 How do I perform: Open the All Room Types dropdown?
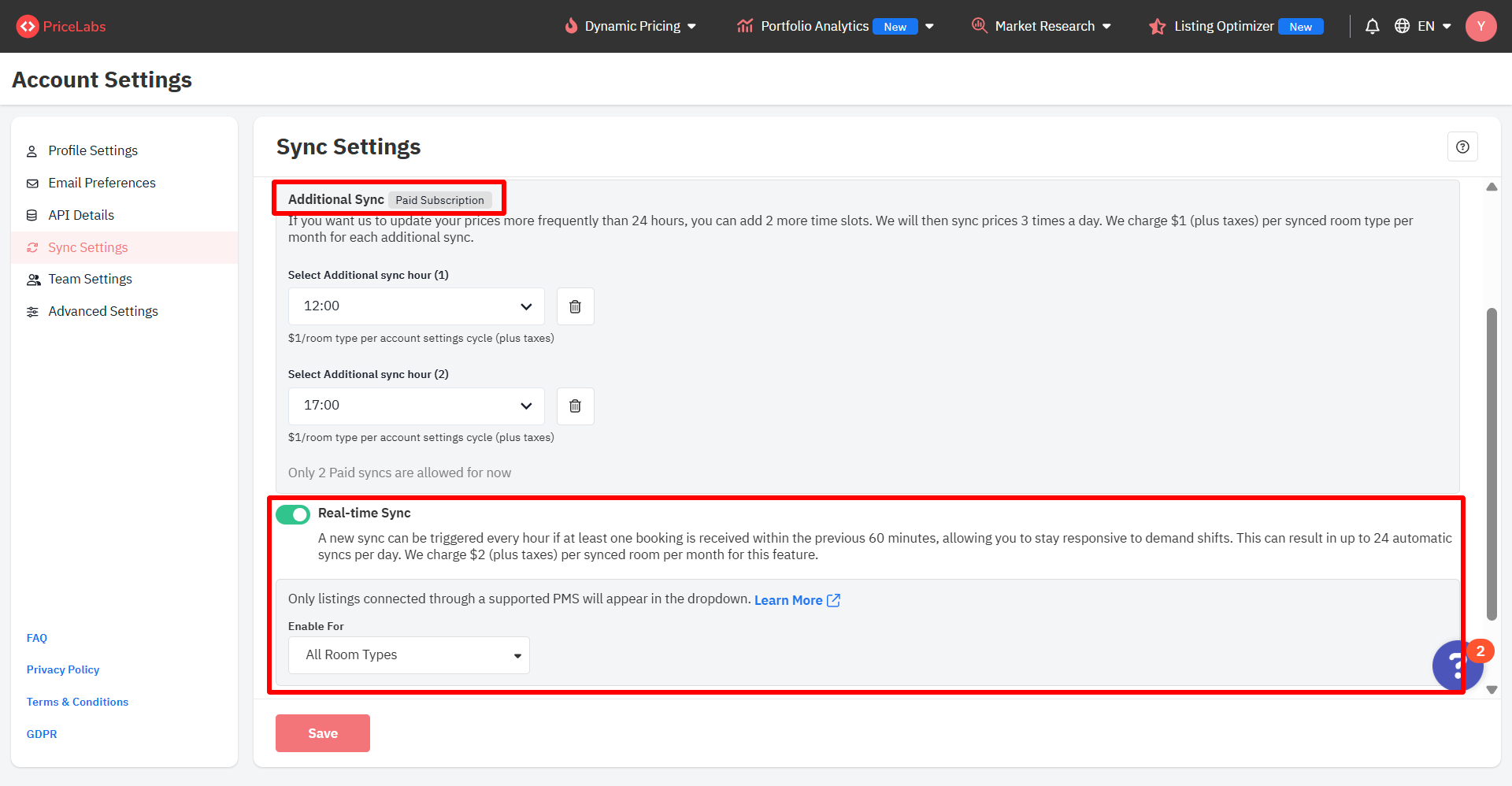[409, 655]
